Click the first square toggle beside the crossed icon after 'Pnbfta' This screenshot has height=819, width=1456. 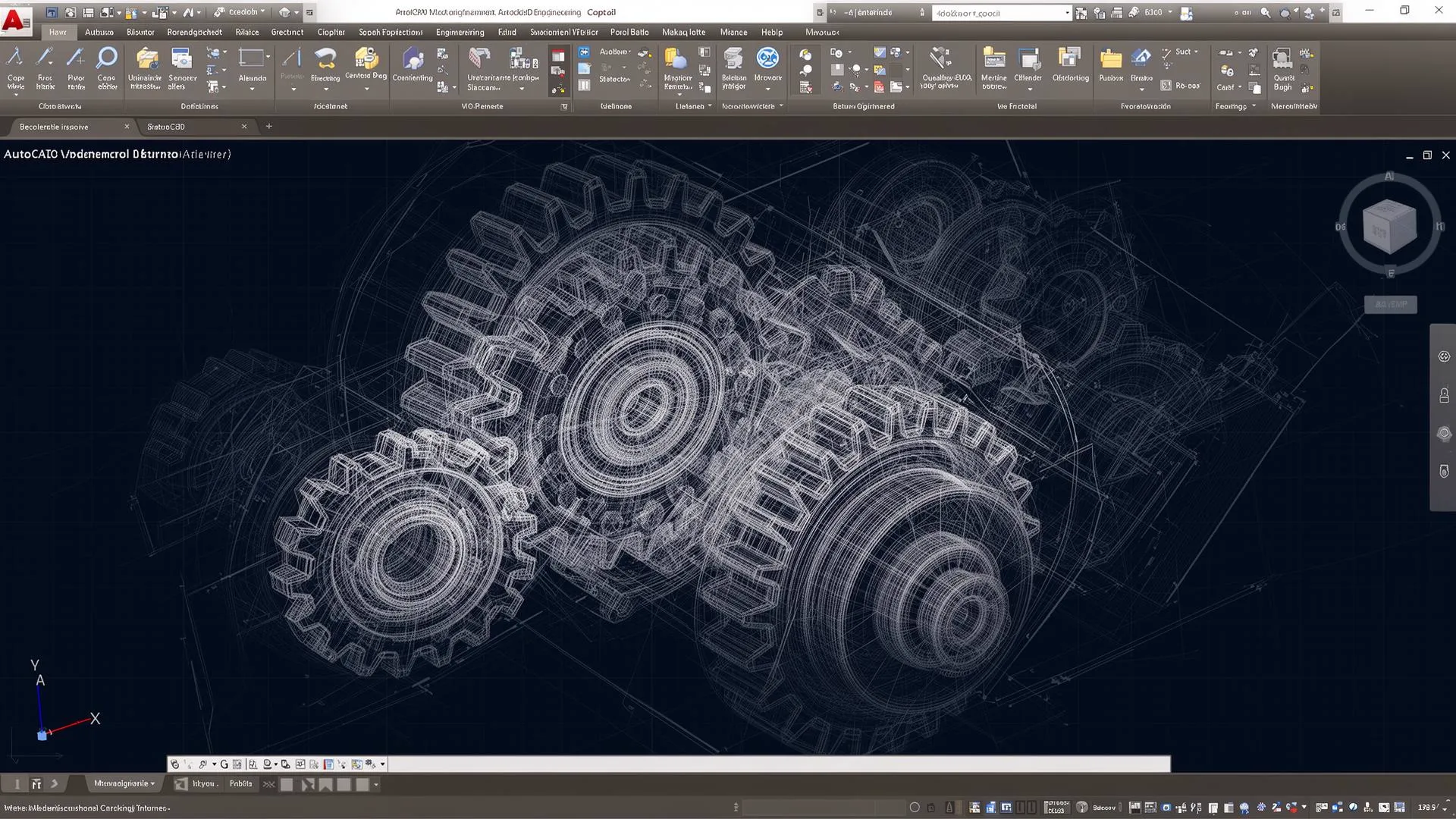click(287, 785)
